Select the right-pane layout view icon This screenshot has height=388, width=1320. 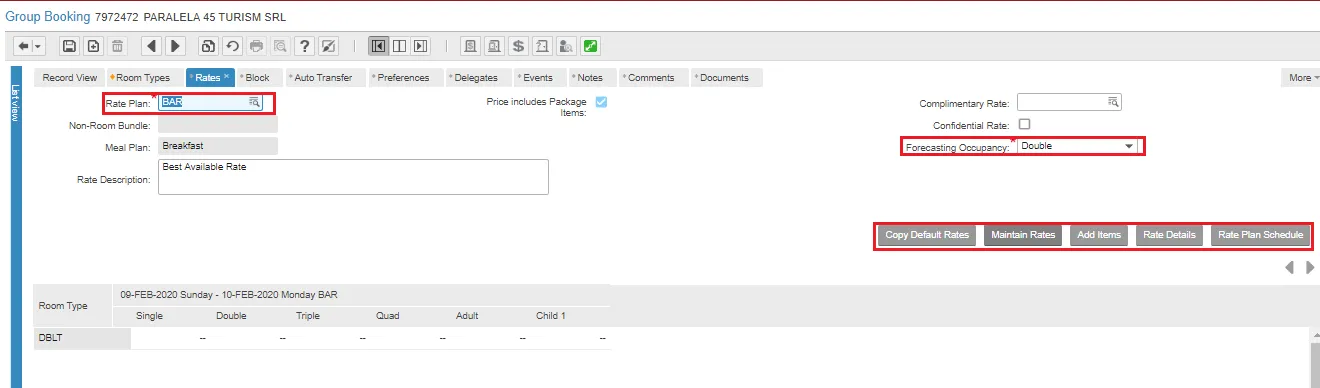(421, 46)
